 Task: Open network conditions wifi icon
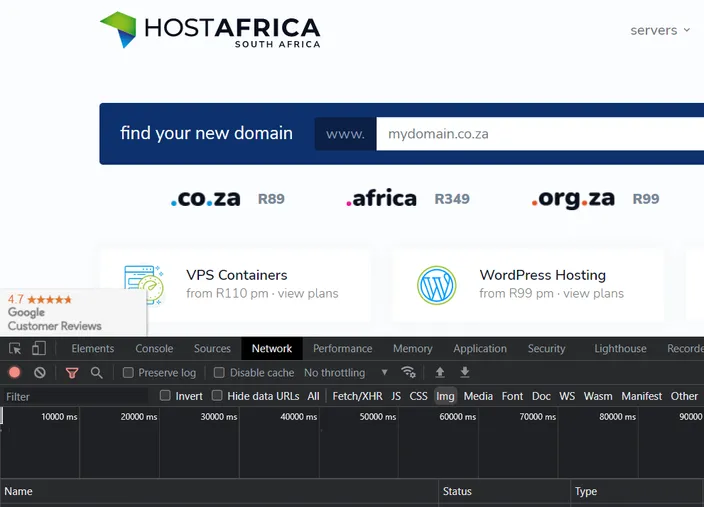[x=408, y=372]
